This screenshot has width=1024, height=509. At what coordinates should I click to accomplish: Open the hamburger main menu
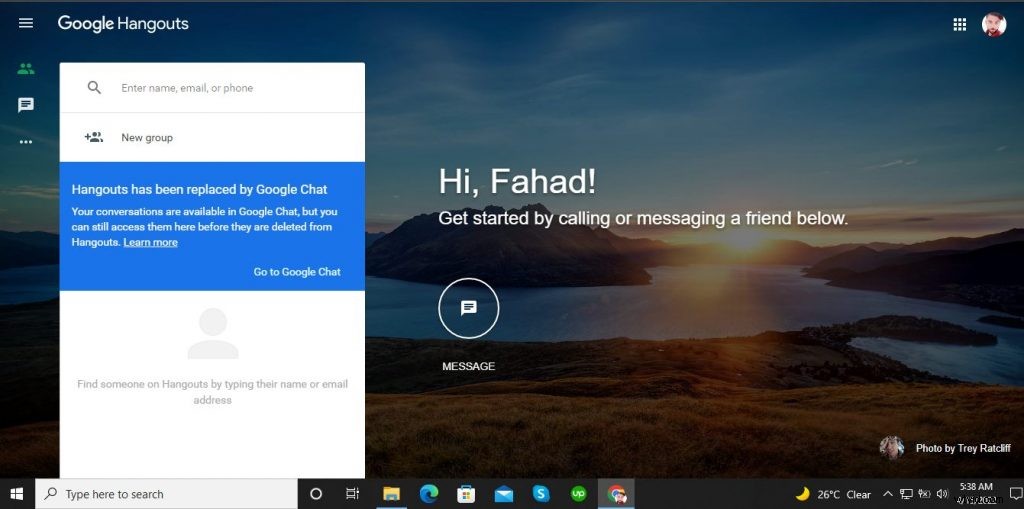(x=26, y=23)
